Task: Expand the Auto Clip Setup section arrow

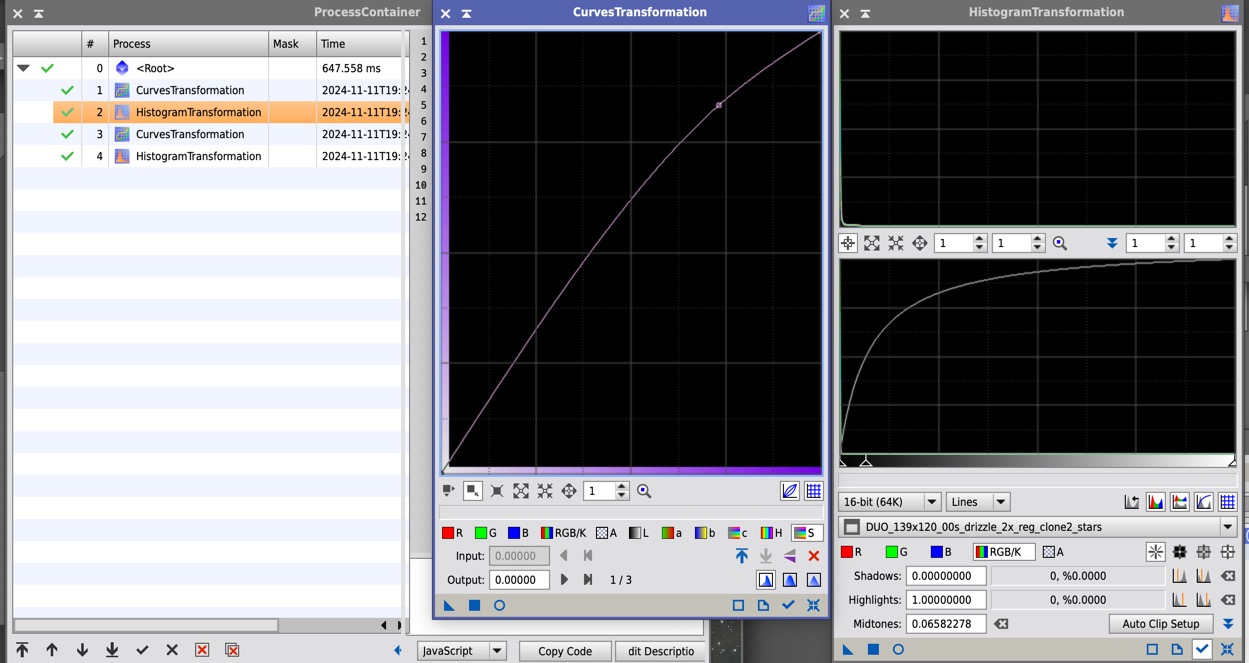Action: 1228,624
